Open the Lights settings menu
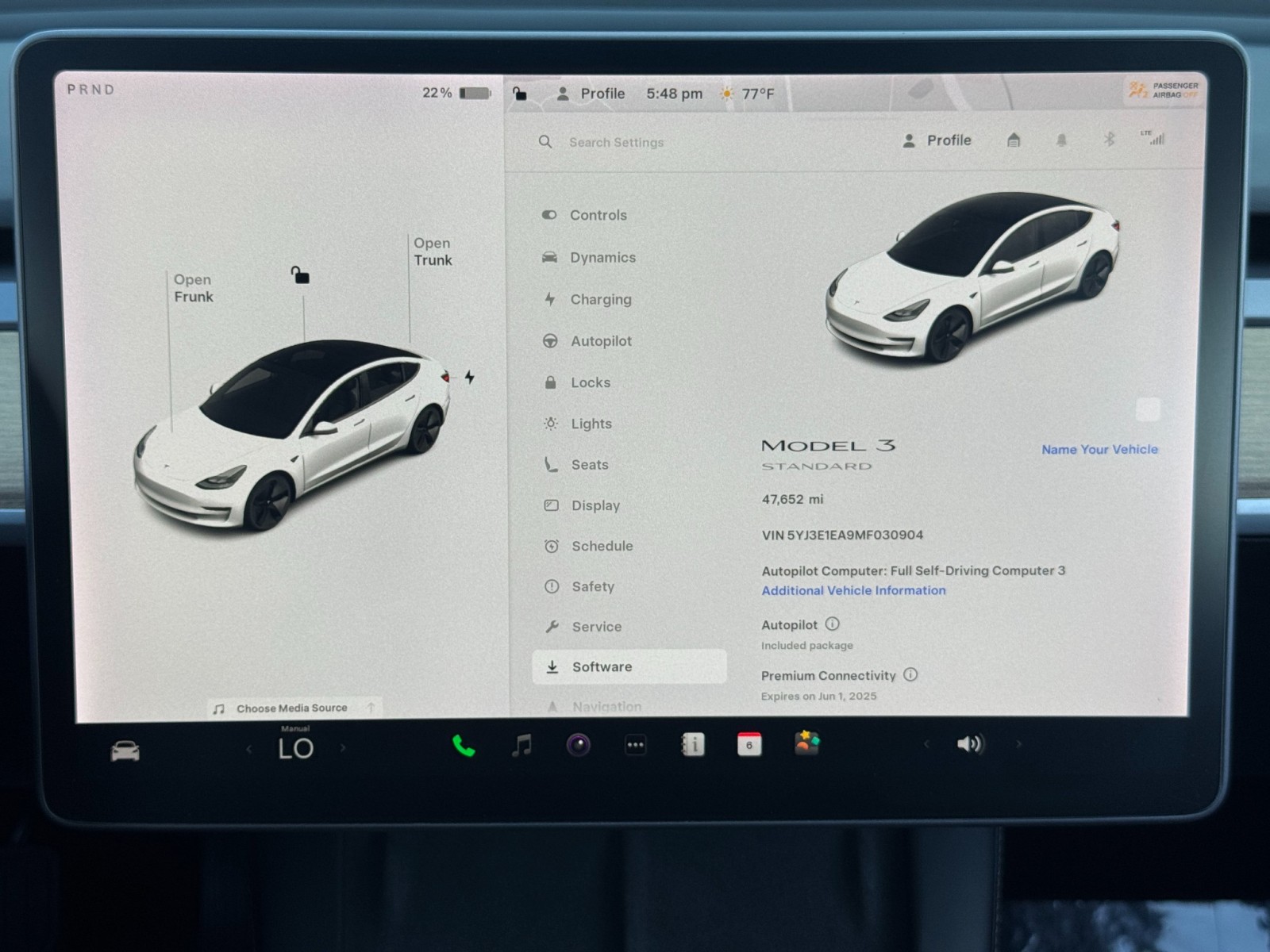Viewport: 1270px width, 952px height. coord(578,424)
